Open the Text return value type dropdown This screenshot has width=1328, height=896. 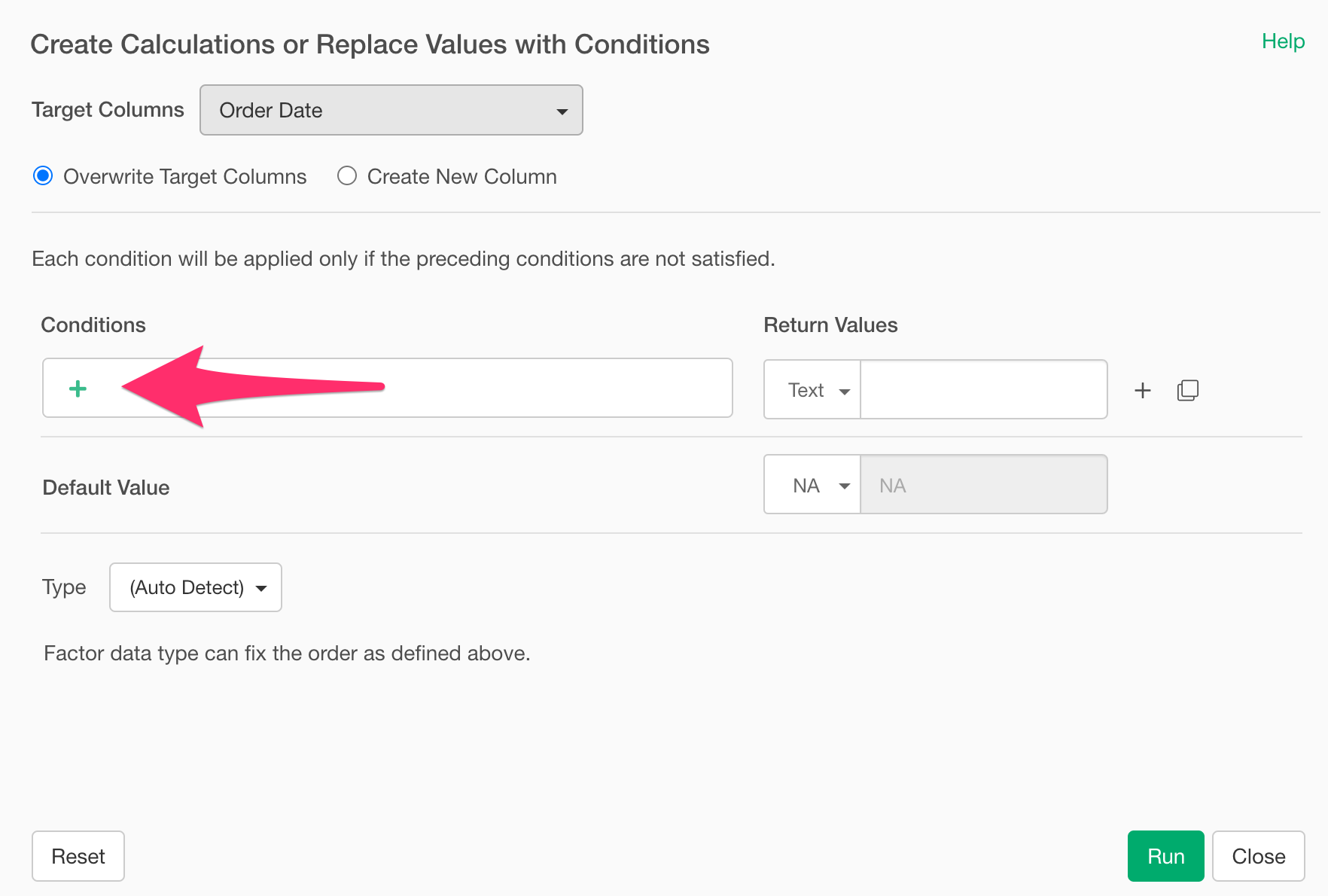(812, 390)
